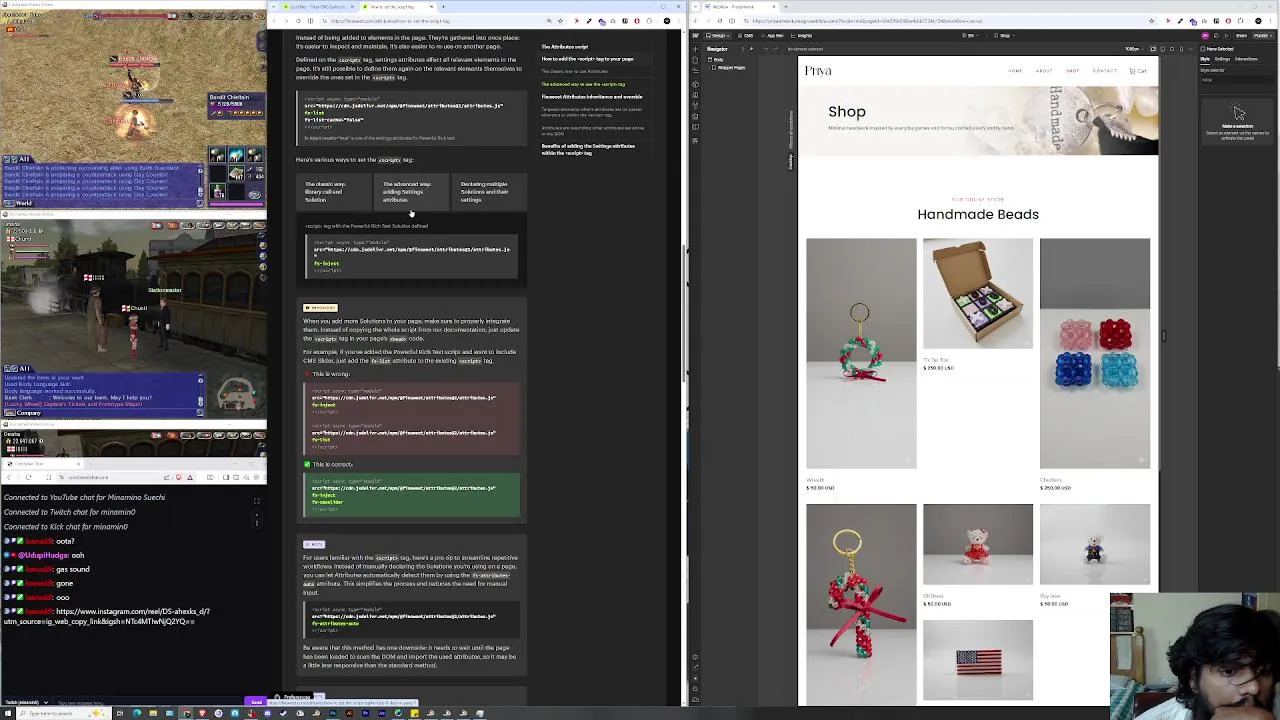Open 'The classic way to use Attributes' link
The image size is (1280, 720).
[x=575, y=72]
